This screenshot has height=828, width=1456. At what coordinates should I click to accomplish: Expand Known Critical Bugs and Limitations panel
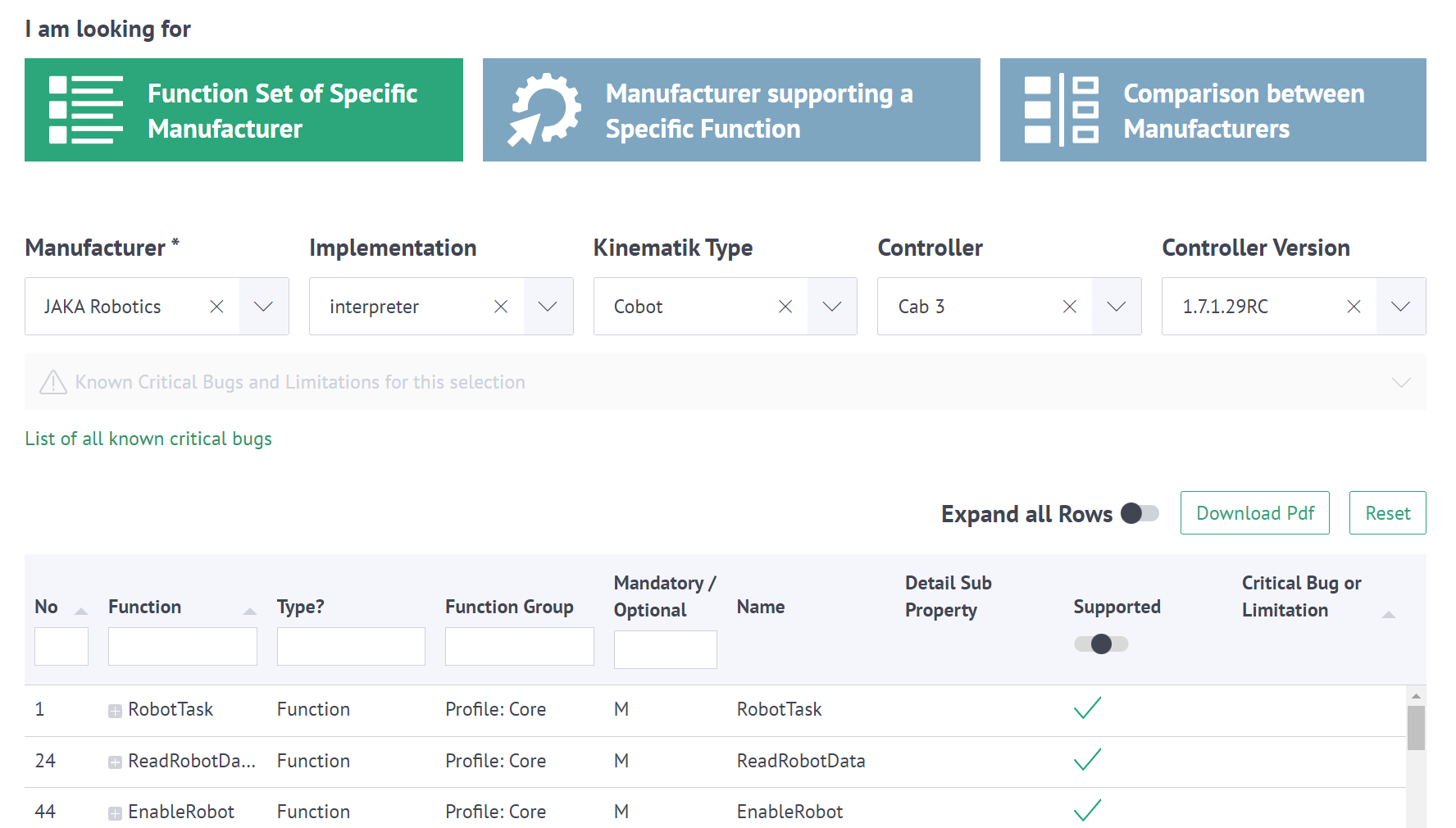1401,383
